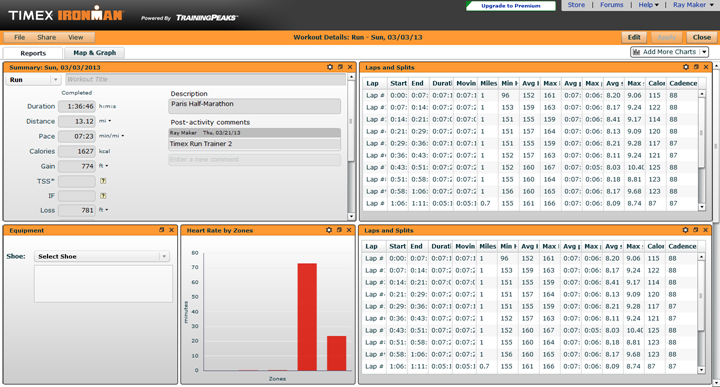
Task: Click the chart icon in Add More Charts
Action: tap(636, 52)
